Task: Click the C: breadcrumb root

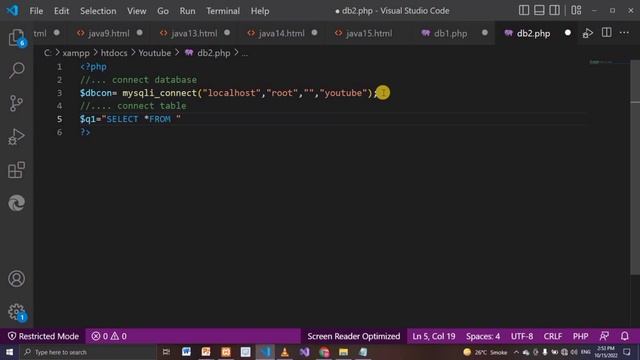Action: click(48, 53)
